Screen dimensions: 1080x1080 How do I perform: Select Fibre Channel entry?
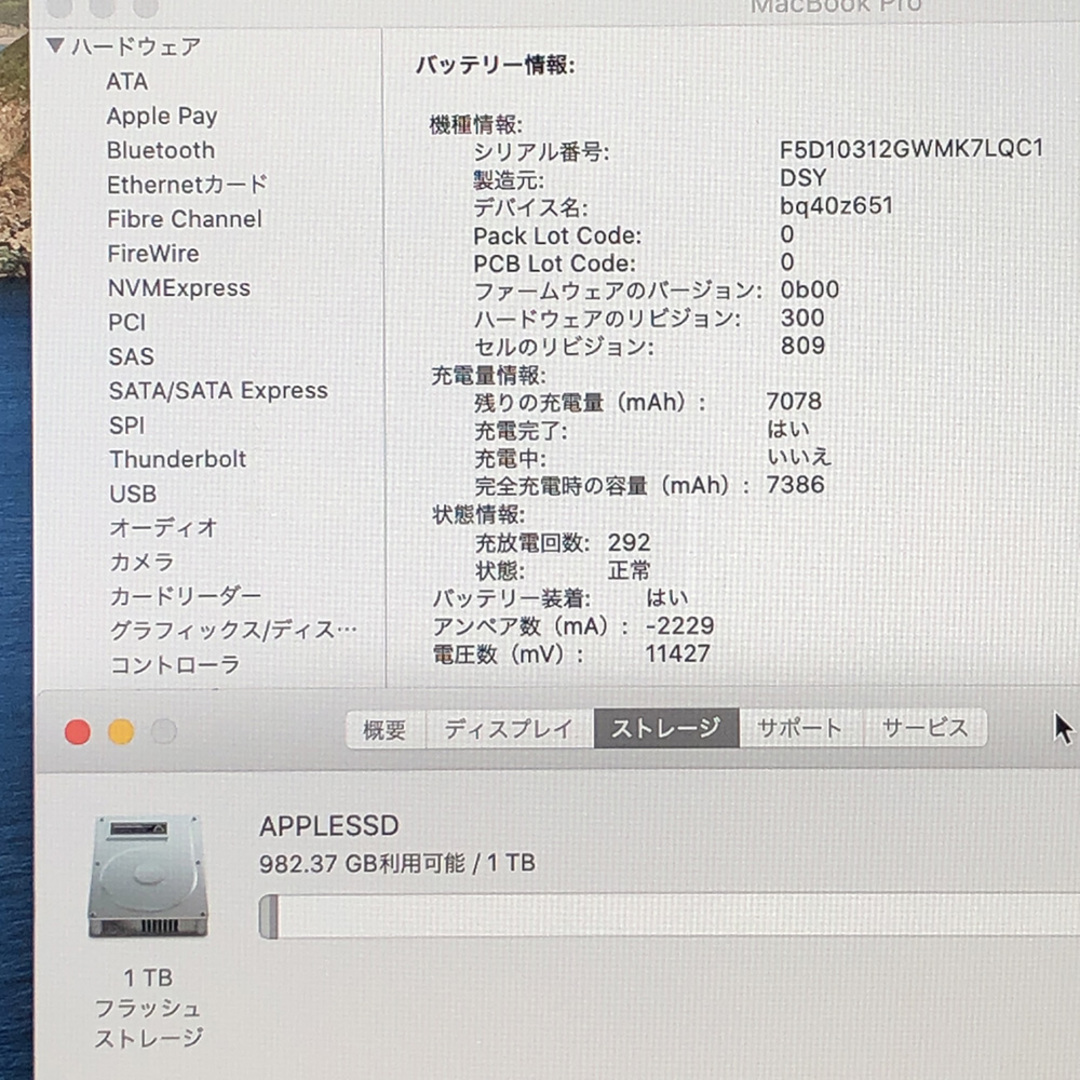click(185, 219)
